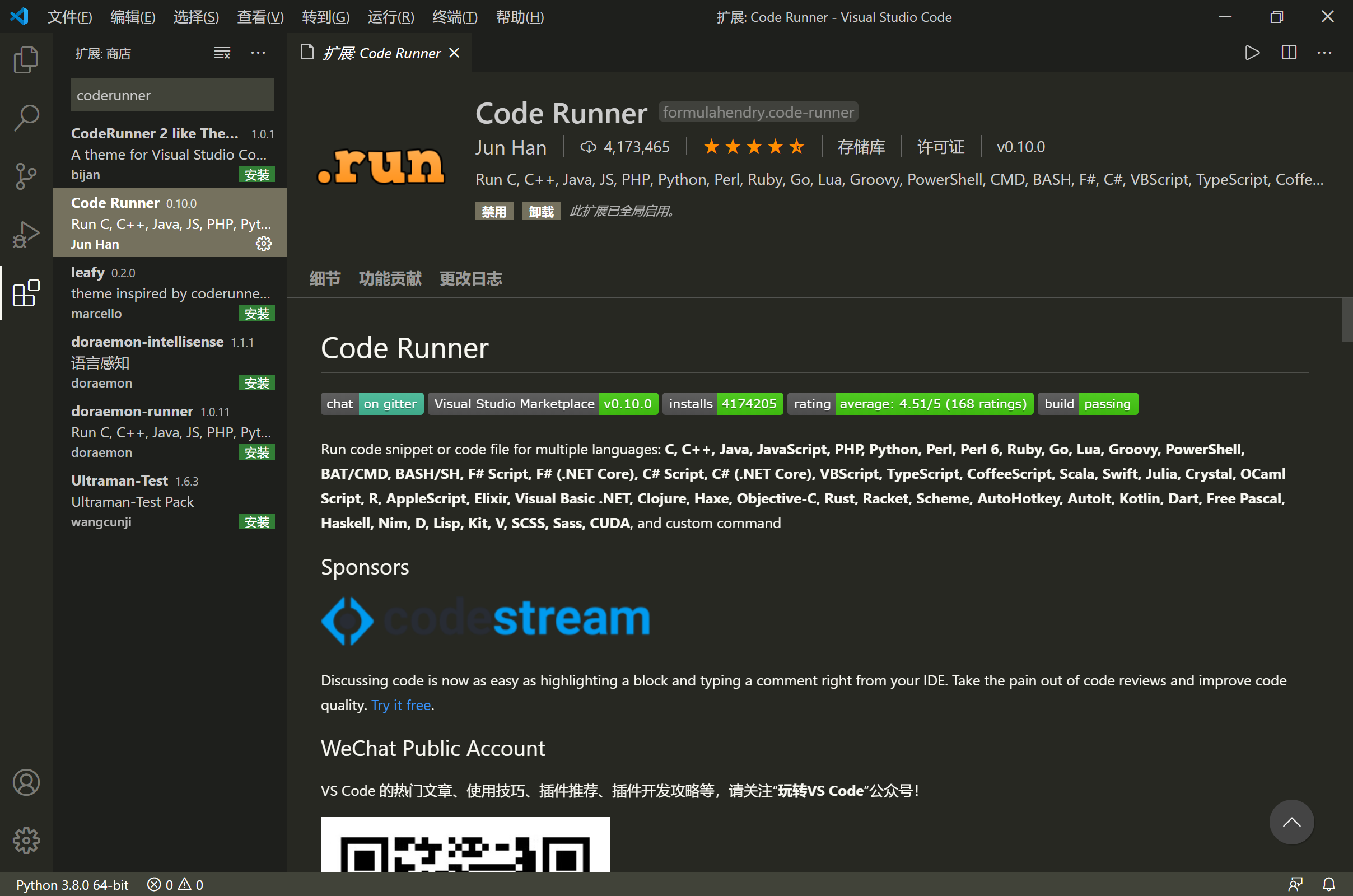The image size is (1353, 896).
Task: Click the scroll-to-top chevron button
Action: (x=1291, y=822)
